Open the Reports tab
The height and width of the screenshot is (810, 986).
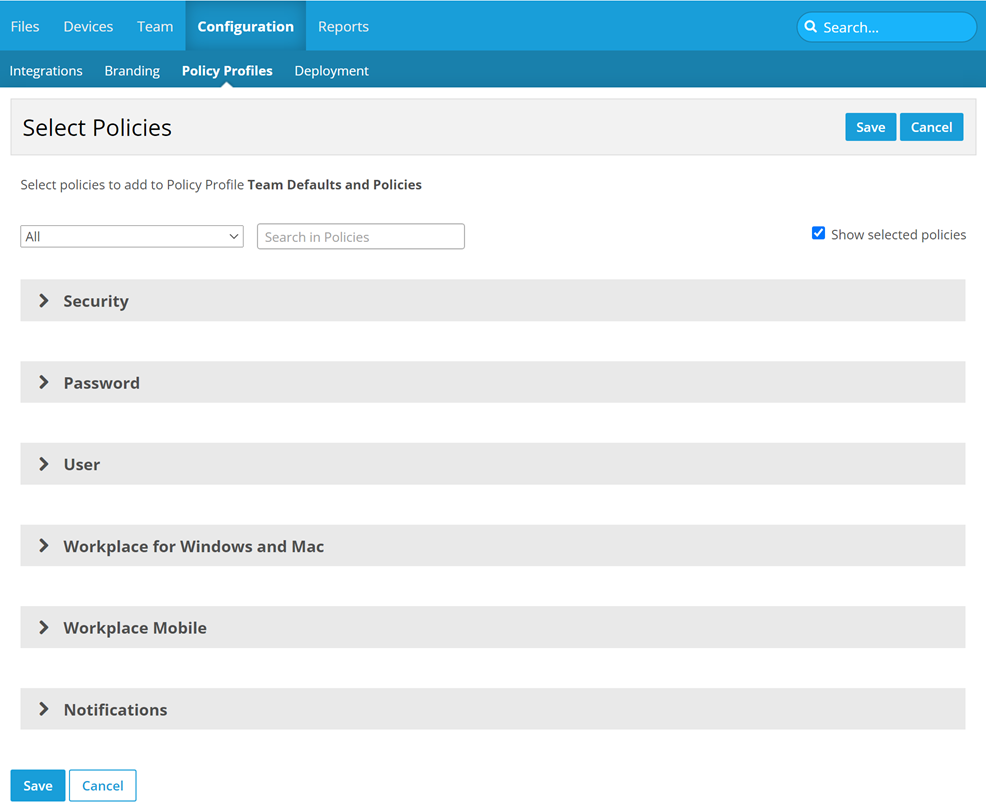[343, 27]
